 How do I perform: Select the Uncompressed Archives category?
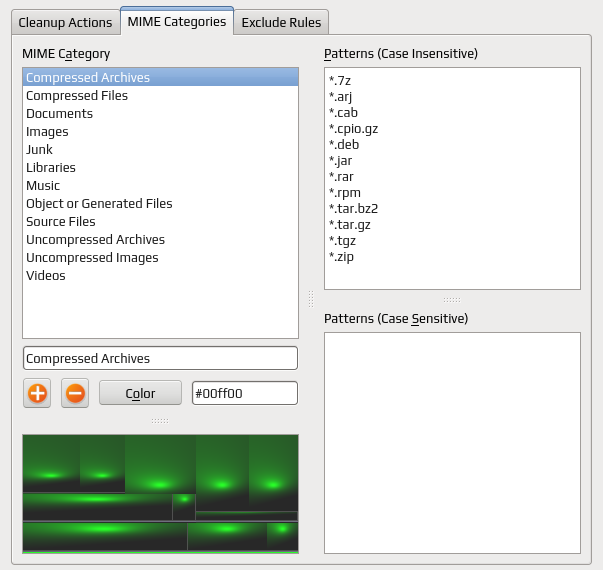tap(160, 239)
